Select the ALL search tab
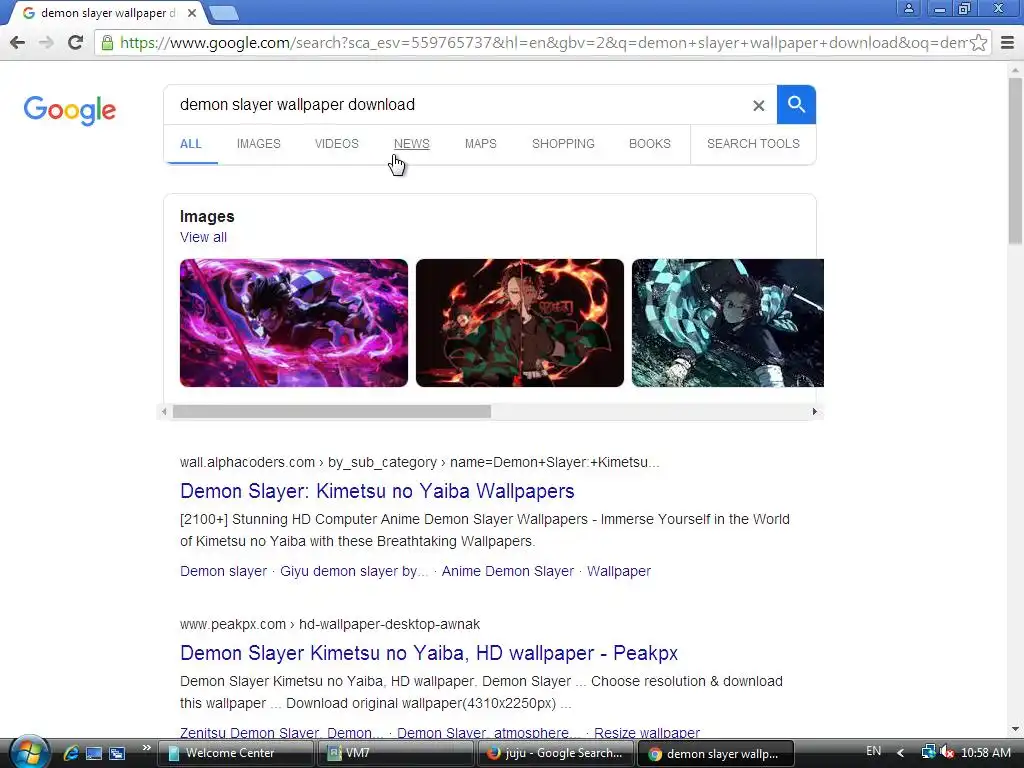This screenshot has height=768, width=1024. (x=191, y=144)
